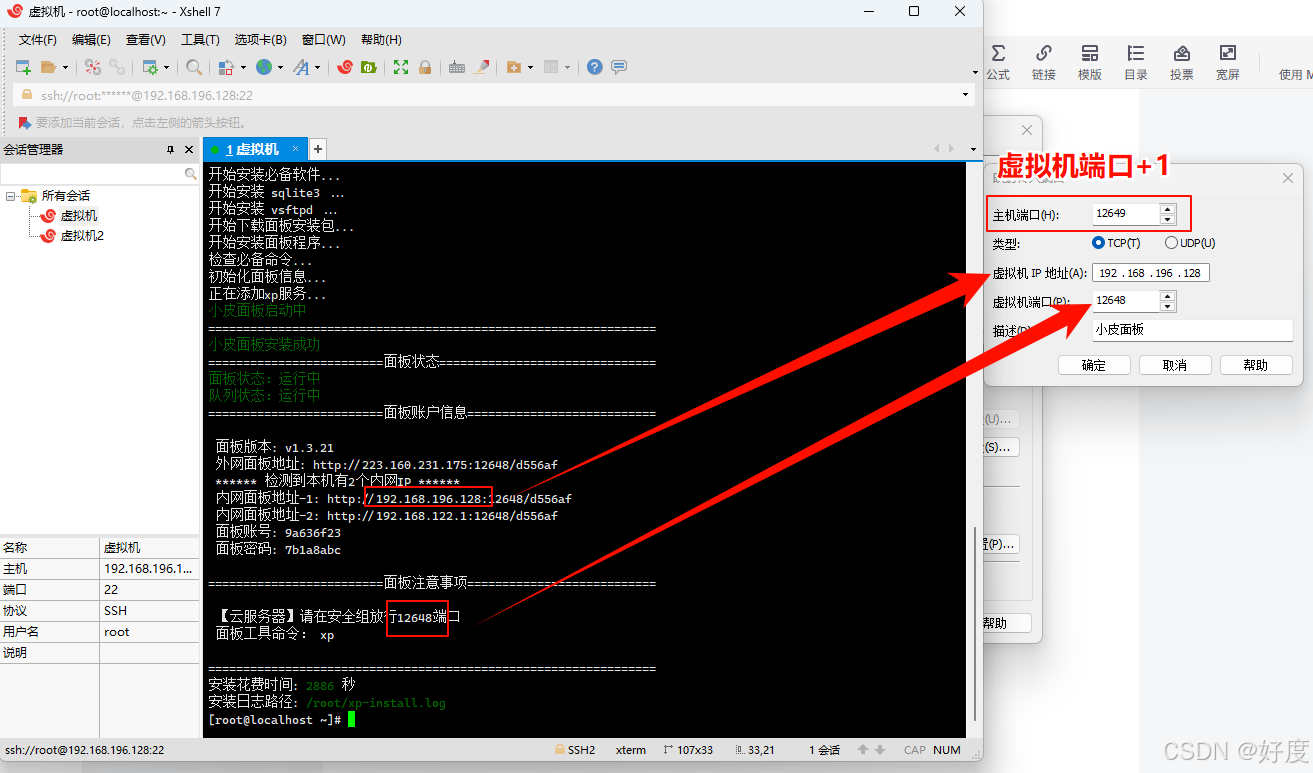Viewport: 1313px width, 773px height.
Task: Open Help via blue question icon
Action: (595, 67)
